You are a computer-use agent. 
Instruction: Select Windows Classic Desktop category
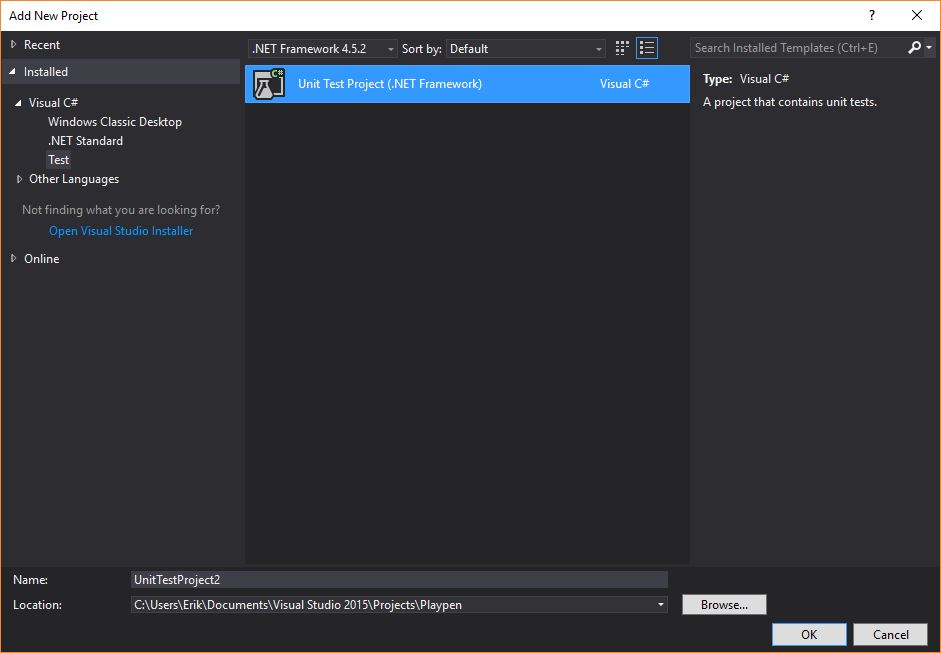[x=115, y=122]
